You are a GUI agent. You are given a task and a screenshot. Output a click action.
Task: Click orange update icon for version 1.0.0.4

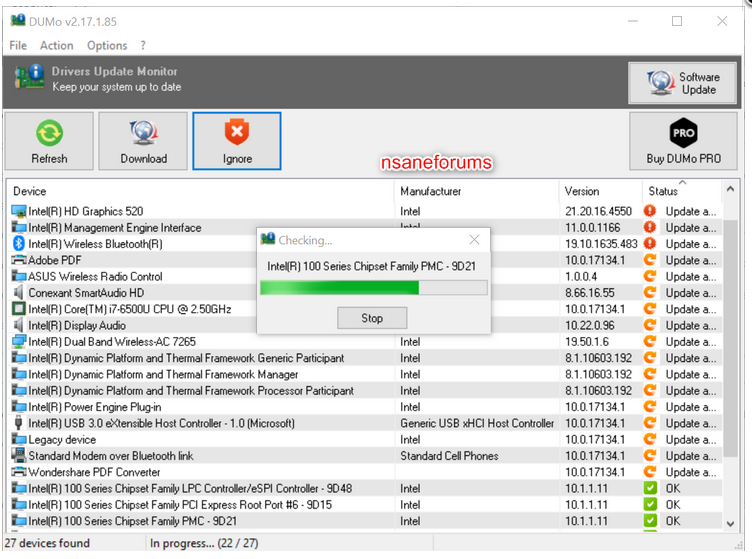tap(650, 276)
